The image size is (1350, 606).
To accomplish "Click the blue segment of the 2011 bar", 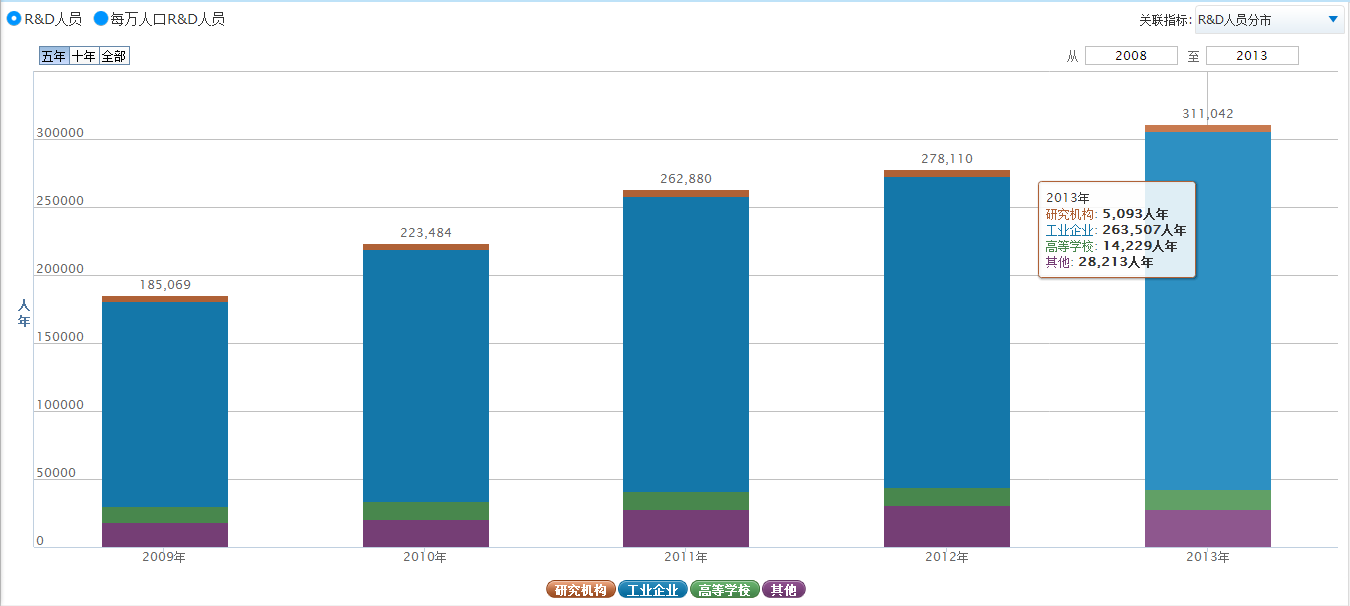I will [x=686, y=340].
